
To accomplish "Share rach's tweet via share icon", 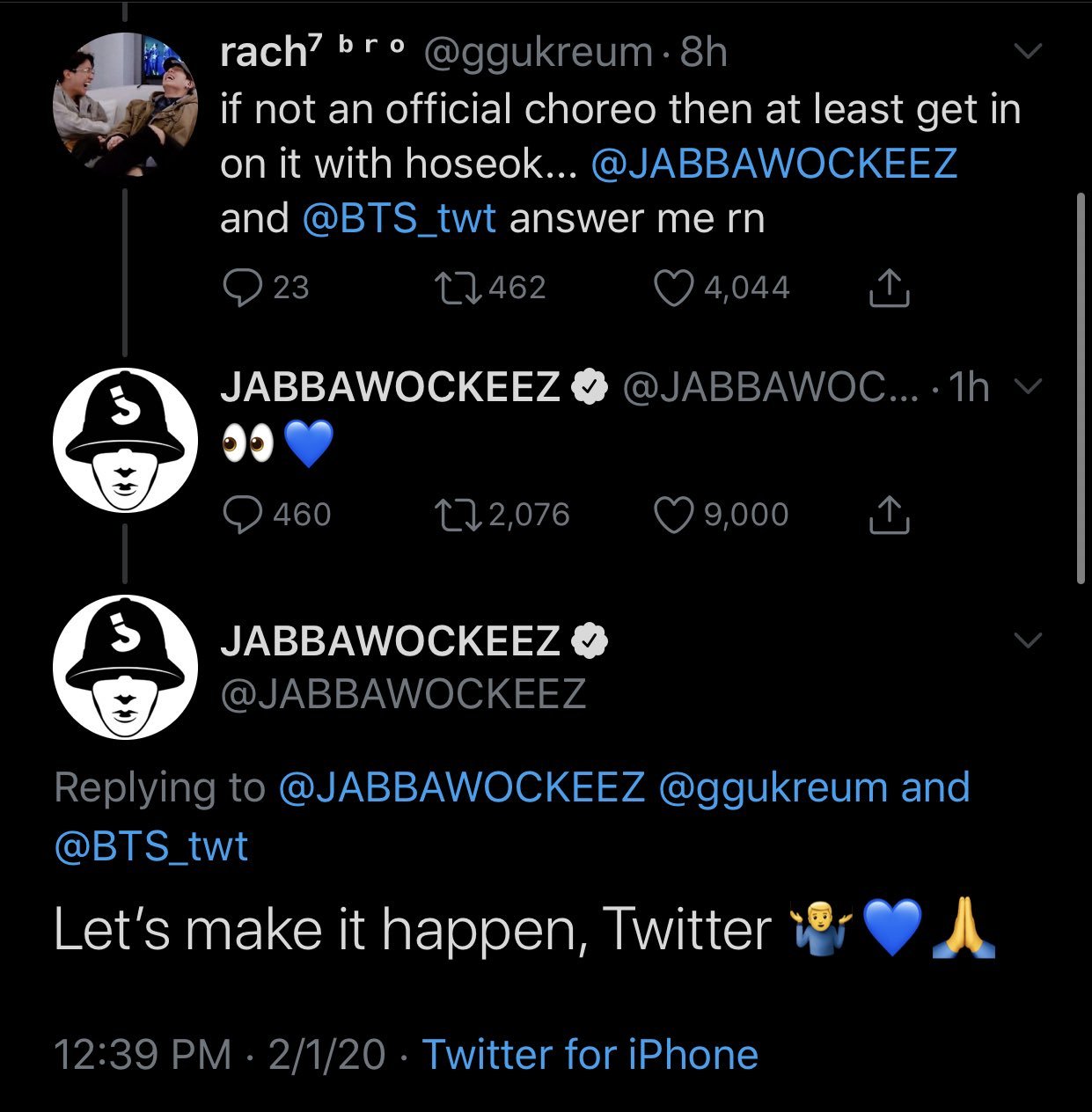I will [889, 288].
